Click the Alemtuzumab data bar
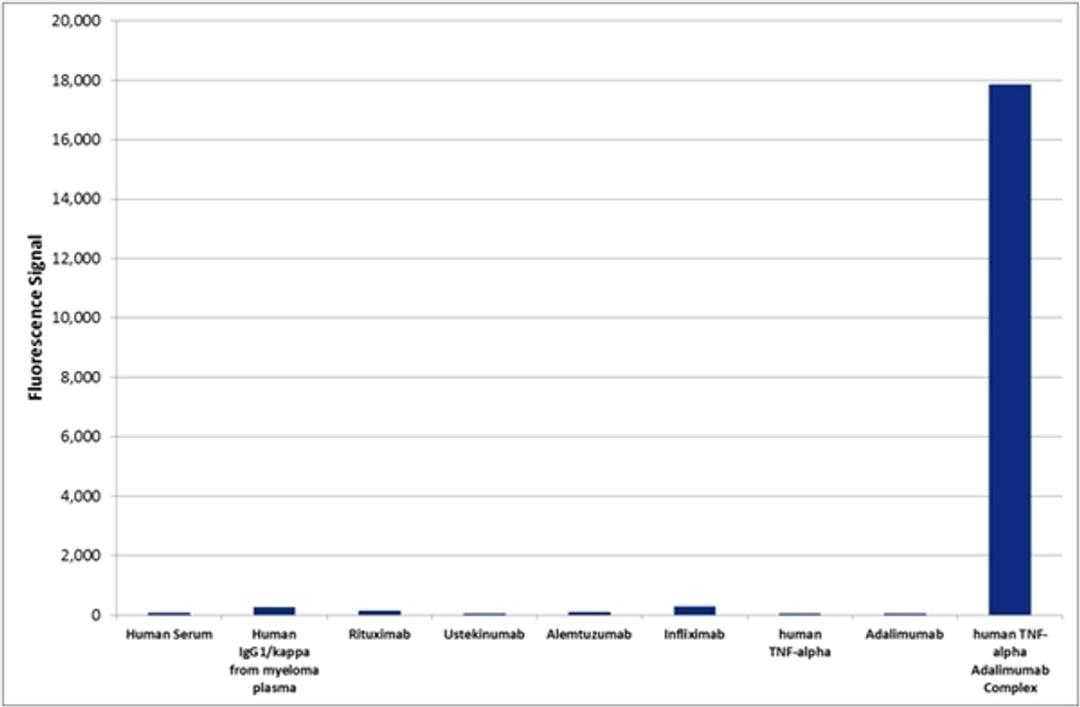 [589, 611]
